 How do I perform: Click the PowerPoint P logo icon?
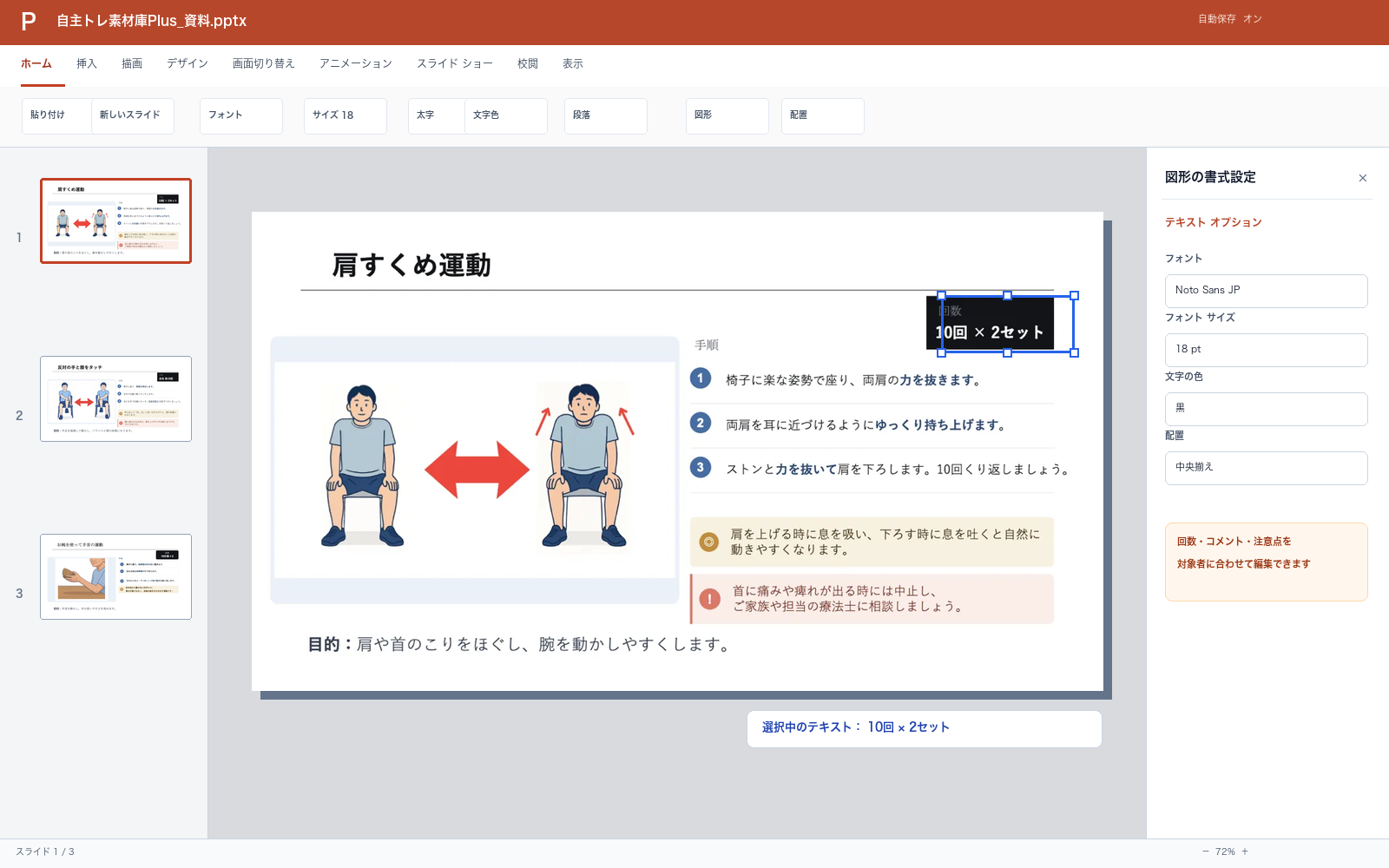(x=29, y=22)
